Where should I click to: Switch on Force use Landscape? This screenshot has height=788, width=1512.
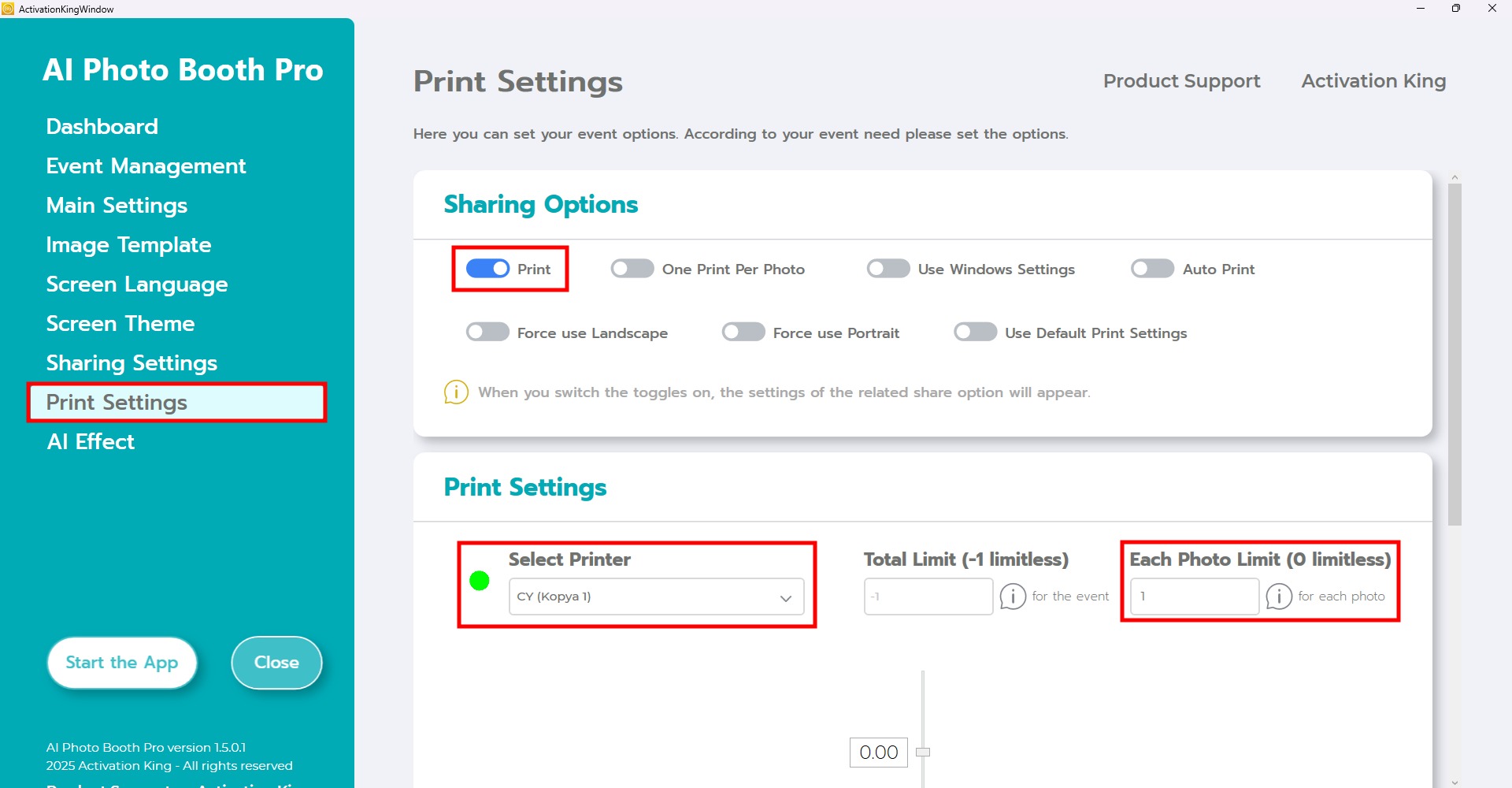pyautogui.click(x=487, y=333)
